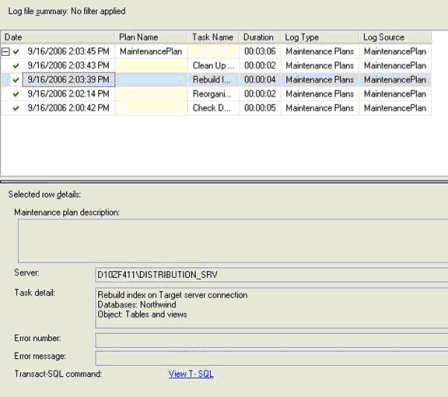This screenshot has height=397, width=448.
Task: Sort by the Task Name column header
Action: tap(213, 37)
